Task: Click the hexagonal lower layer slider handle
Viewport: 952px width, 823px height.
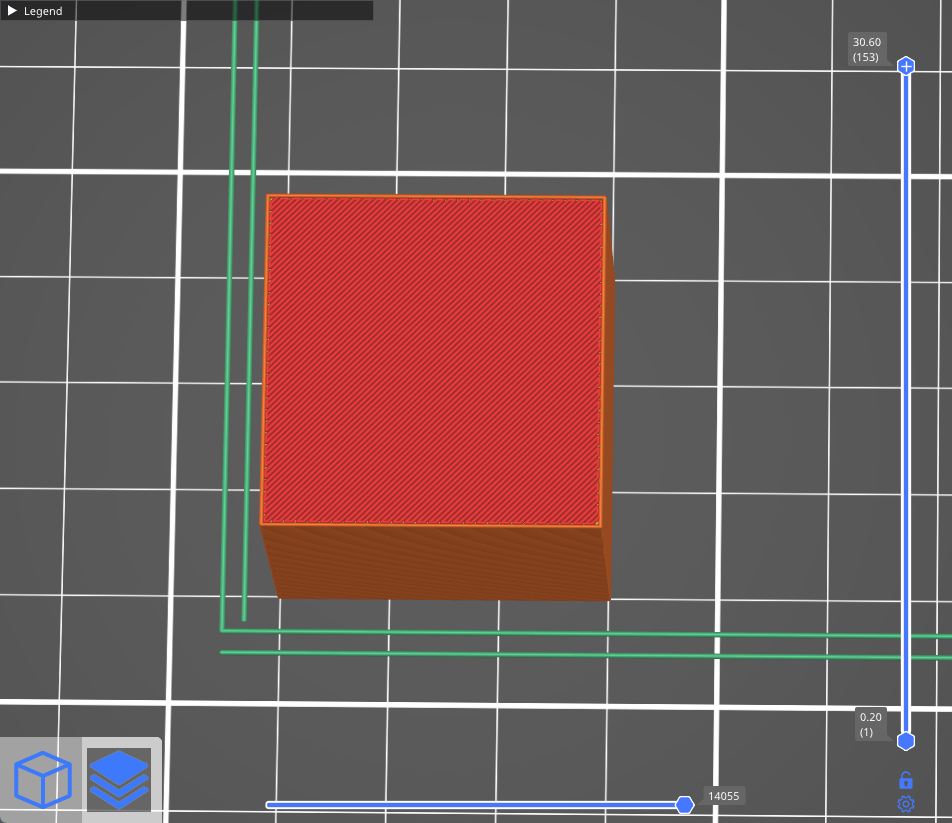Action: pos(905,741)
